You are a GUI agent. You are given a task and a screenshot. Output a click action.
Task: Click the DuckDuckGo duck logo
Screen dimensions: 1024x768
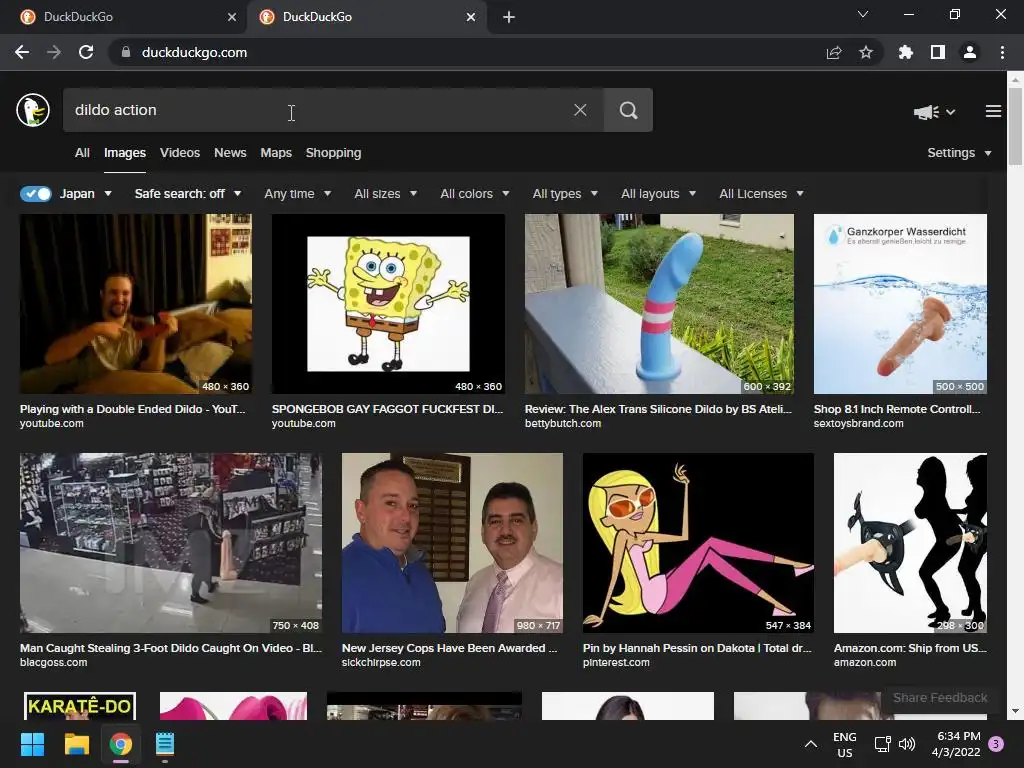[33, 110]
